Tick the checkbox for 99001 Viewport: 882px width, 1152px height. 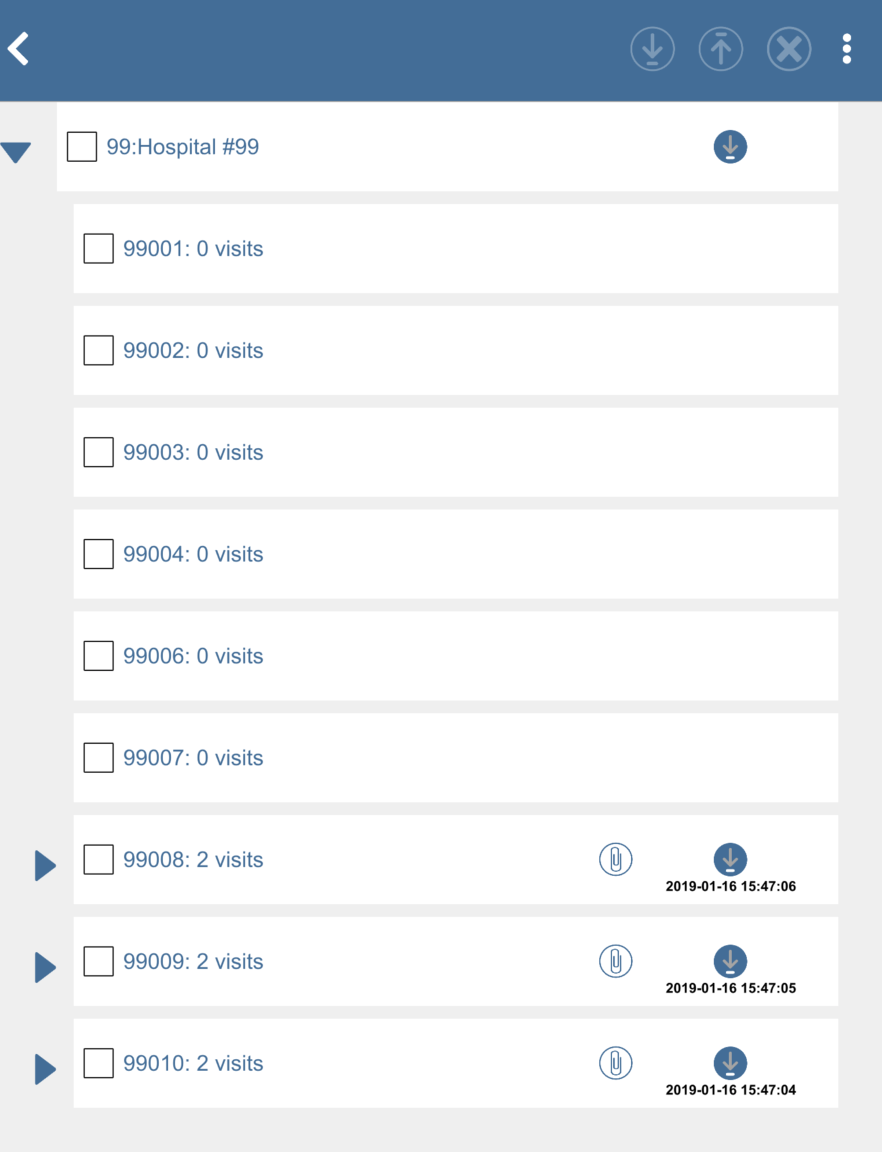tap(98, 249)
